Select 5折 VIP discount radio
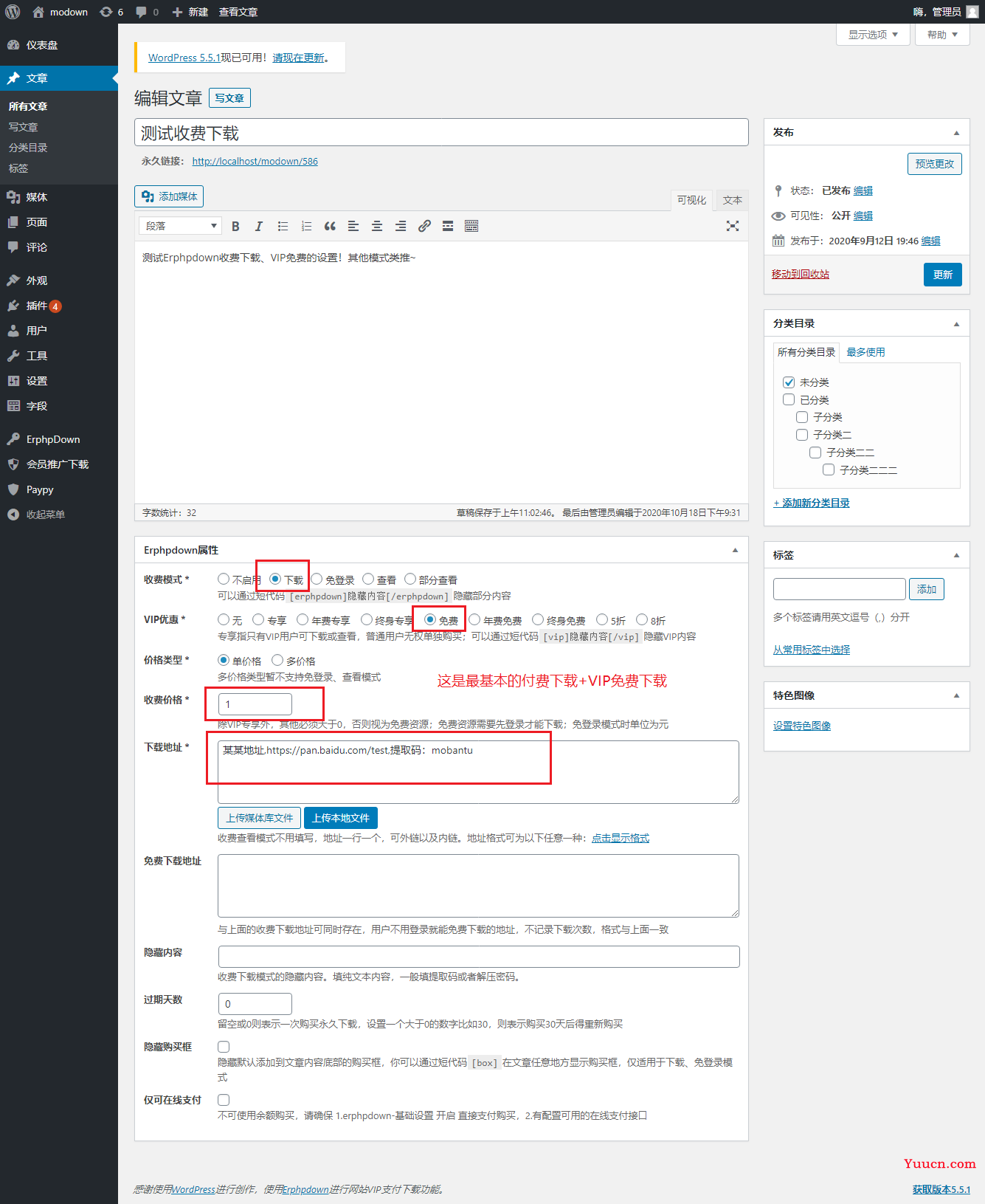985x1204 pixels. [602, 619]
